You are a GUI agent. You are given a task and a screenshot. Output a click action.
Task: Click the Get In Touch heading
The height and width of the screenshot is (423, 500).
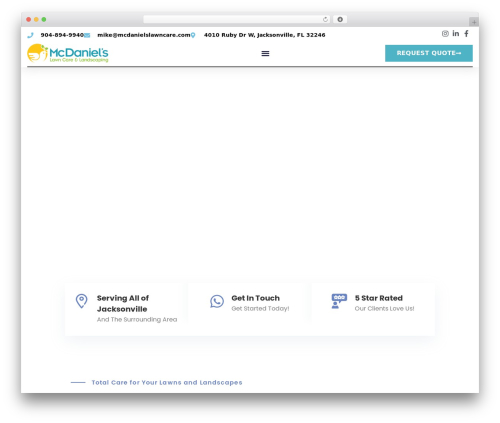point(256,298)
